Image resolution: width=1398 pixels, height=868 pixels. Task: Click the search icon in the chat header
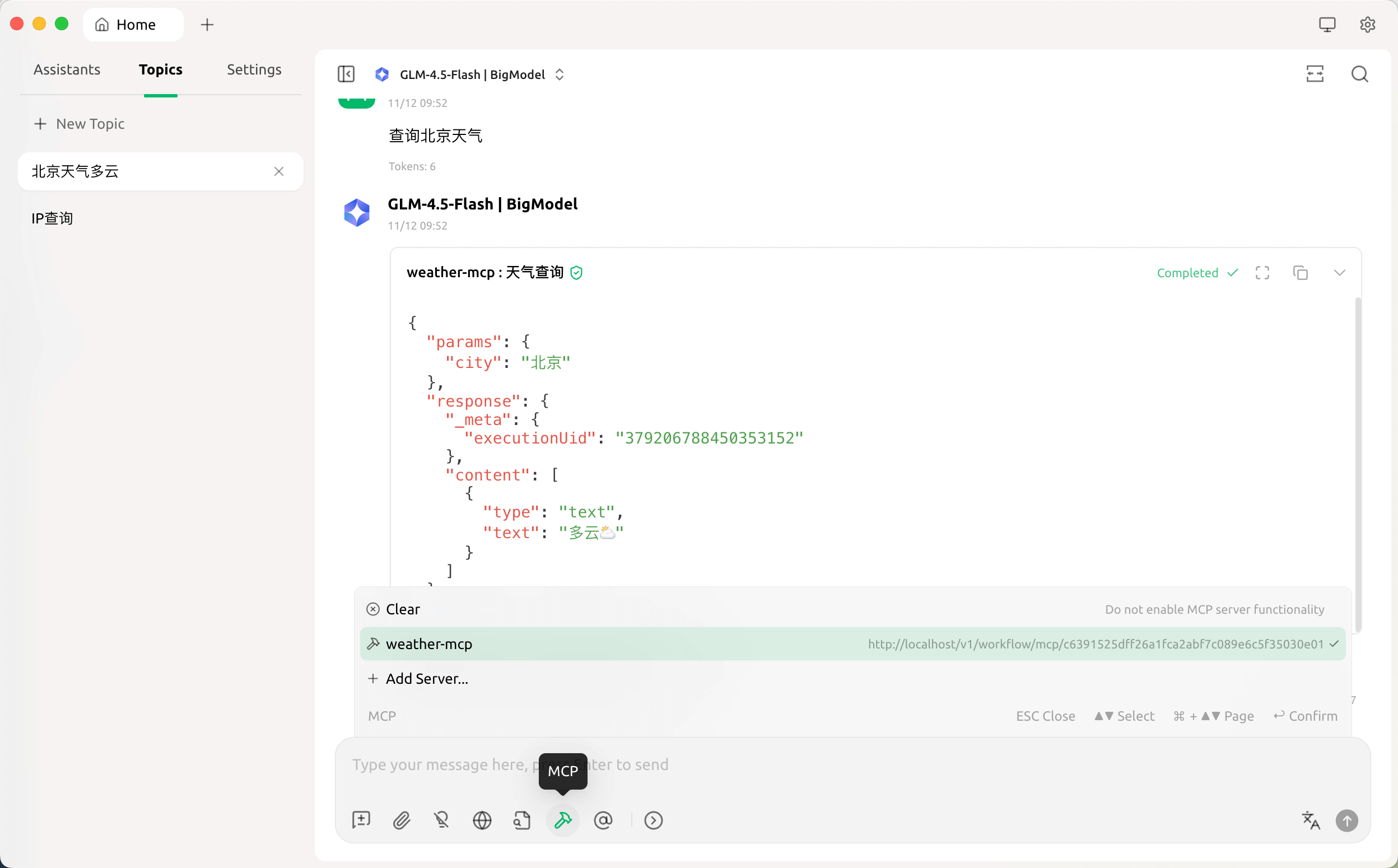(1359, 74)
